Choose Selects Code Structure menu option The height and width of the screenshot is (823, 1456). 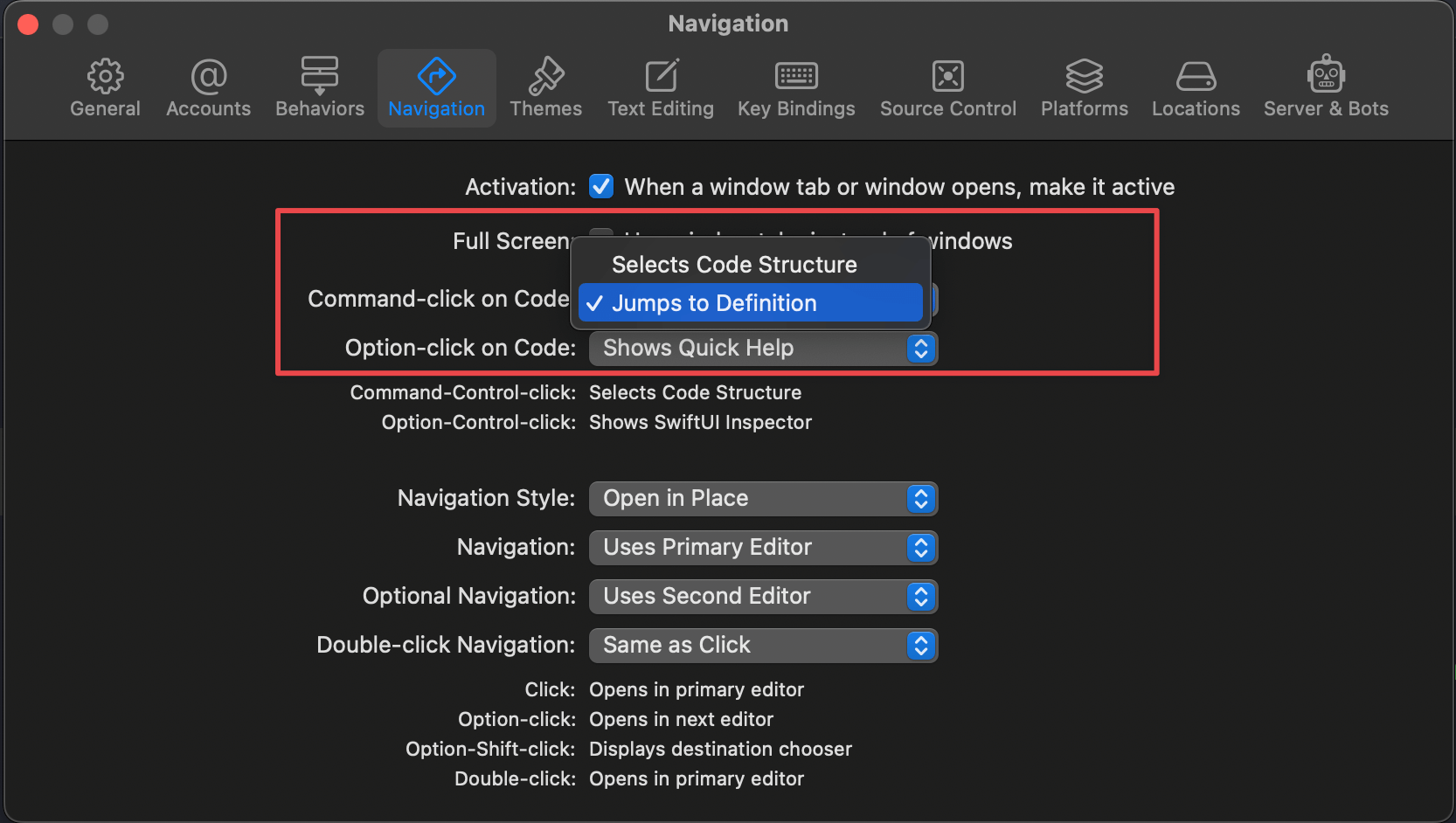pos(734,265)
